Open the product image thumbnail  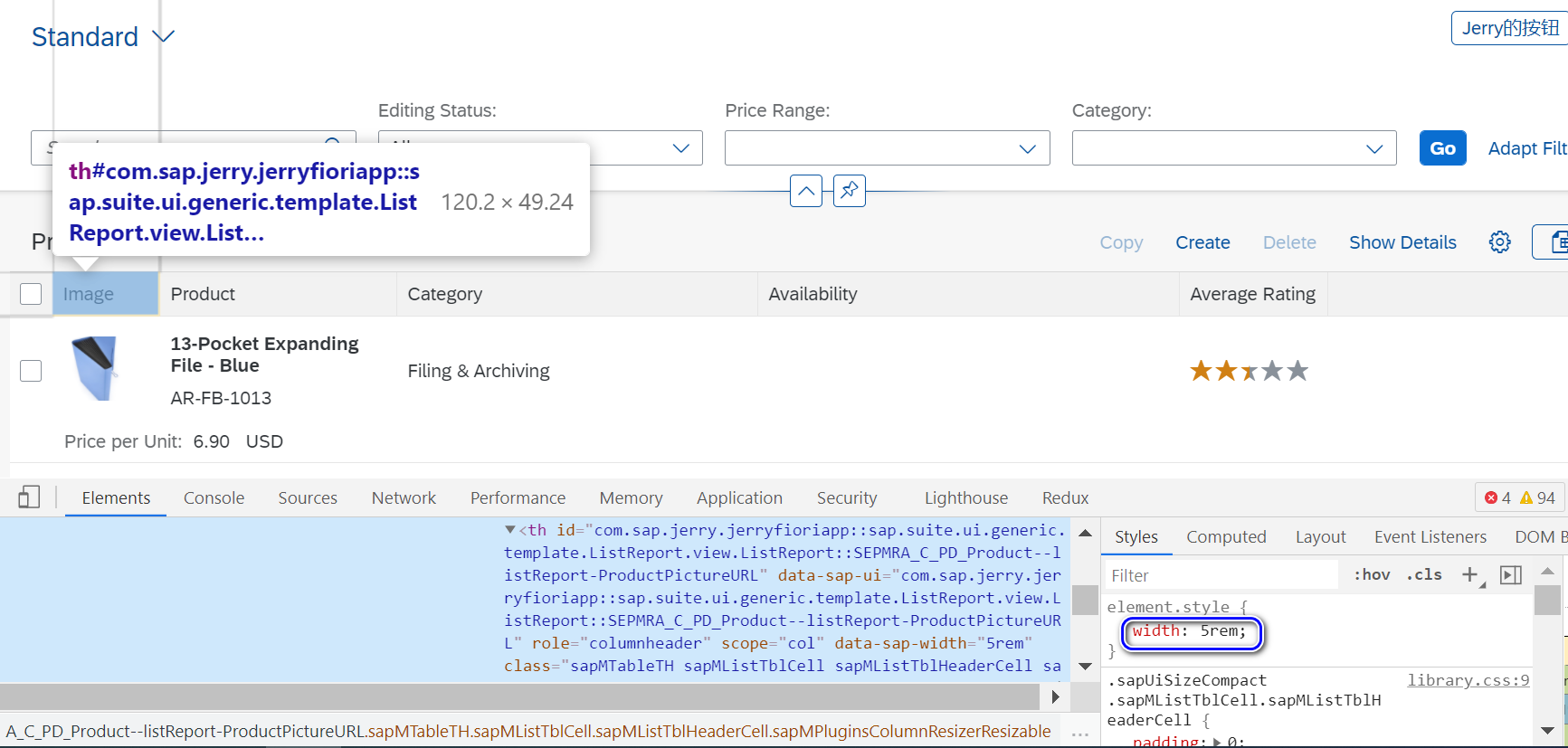(94, 368)
